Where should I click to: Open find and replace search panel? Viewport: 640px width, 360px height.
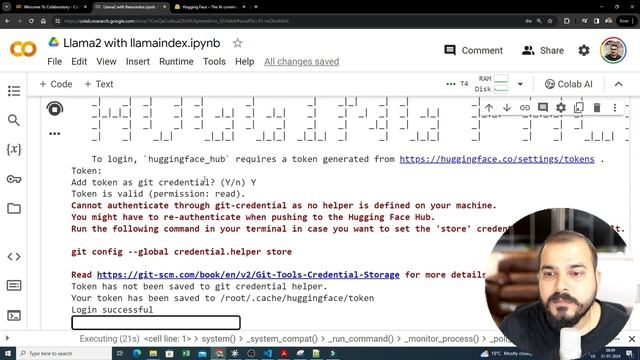tap(14, 120)
